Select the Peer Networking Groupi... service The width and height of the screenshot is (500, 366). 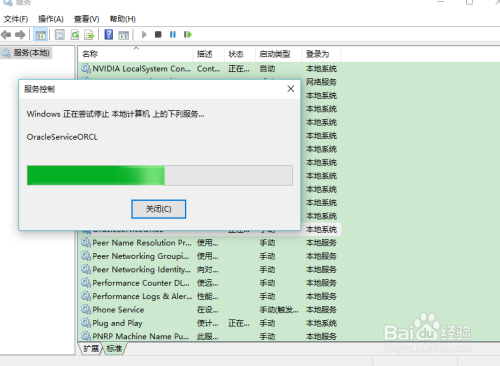[140, 256]
